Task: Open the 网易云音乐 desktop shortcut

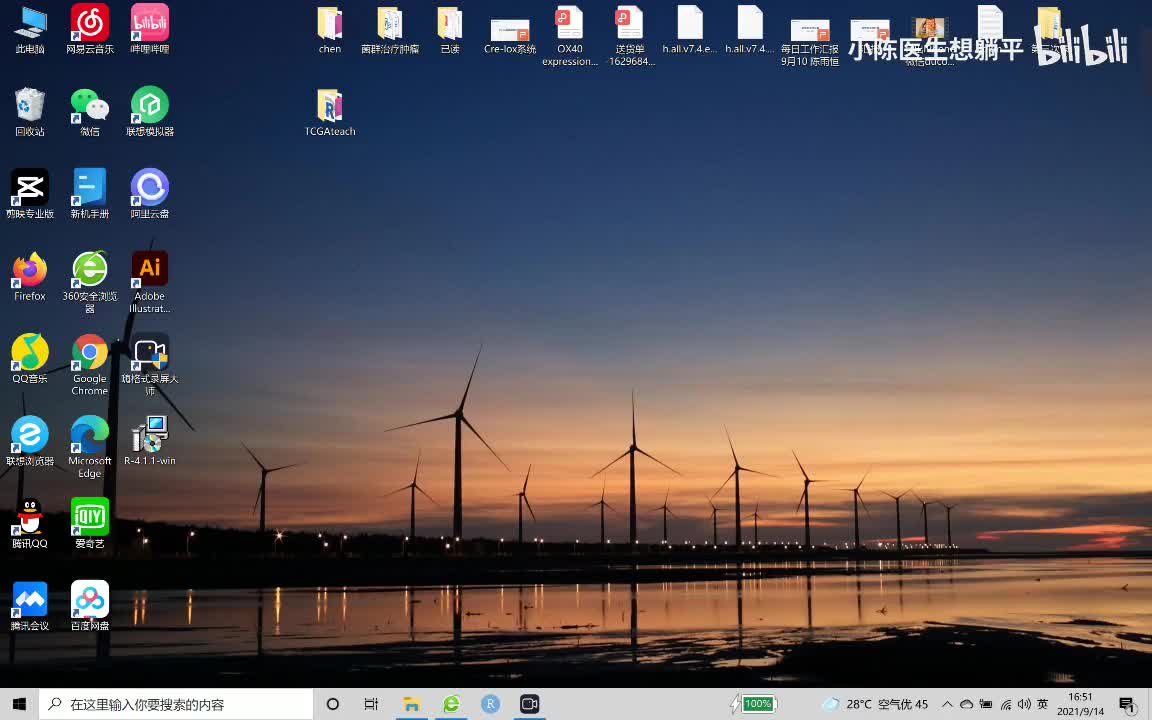Action: [x=90, y=24]
